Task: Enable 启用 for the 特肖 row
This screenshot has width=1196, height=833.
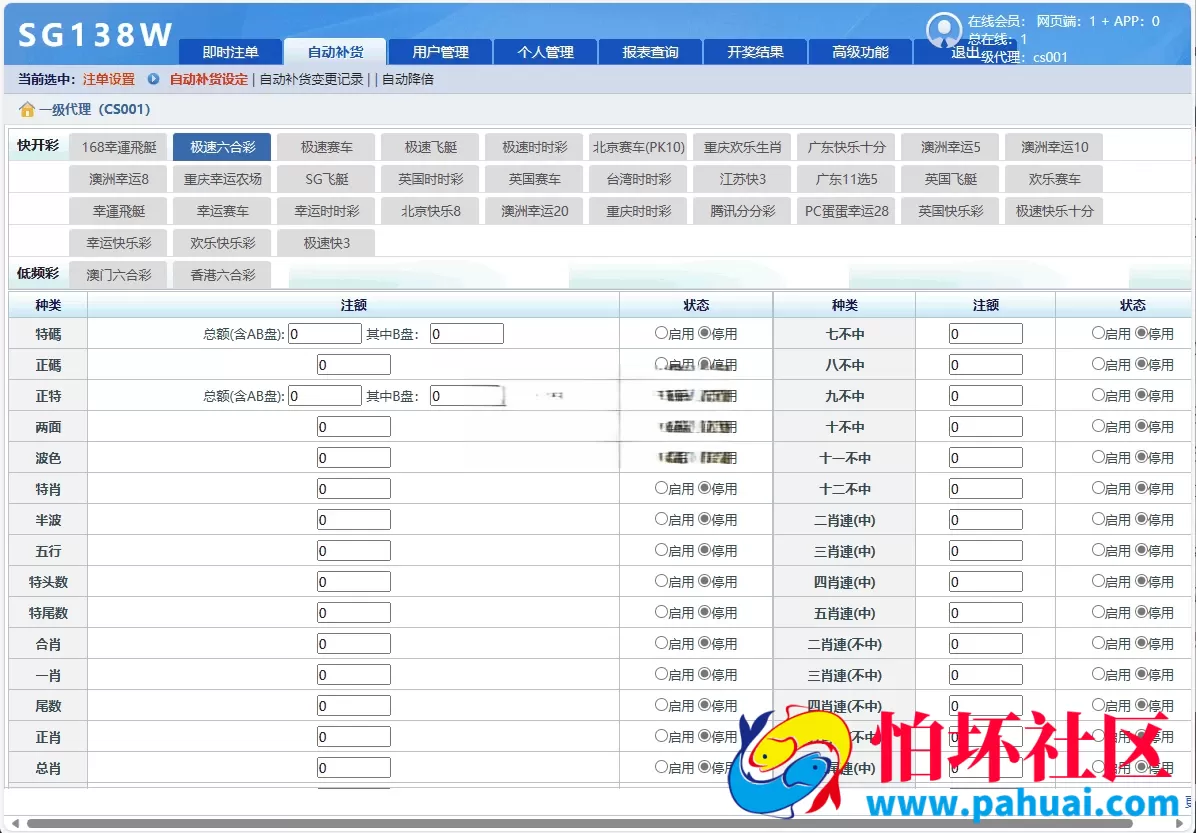Action: tap(661, 488)
